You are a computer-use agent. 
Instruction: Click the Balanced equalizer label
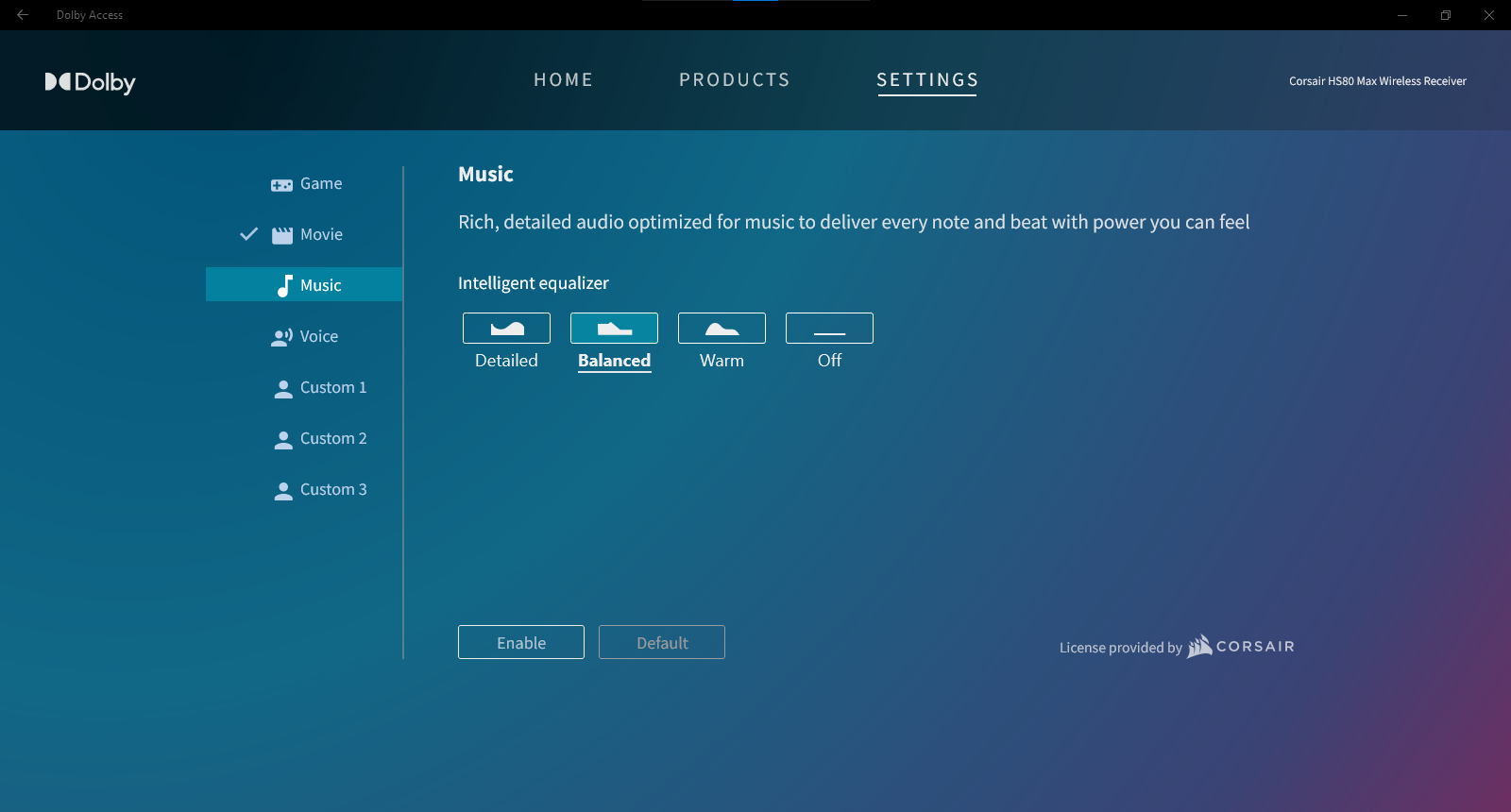[614, 361]
